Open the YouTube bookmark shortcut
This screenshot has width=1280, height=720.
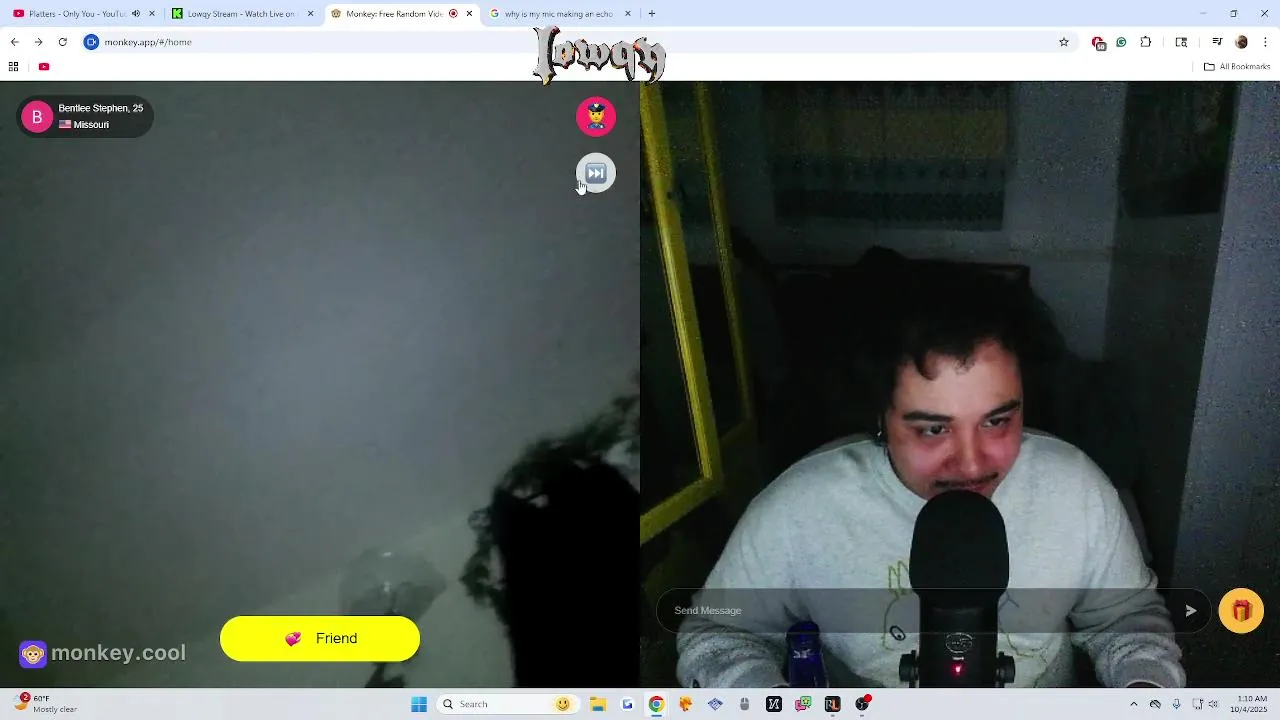(44, 67)
